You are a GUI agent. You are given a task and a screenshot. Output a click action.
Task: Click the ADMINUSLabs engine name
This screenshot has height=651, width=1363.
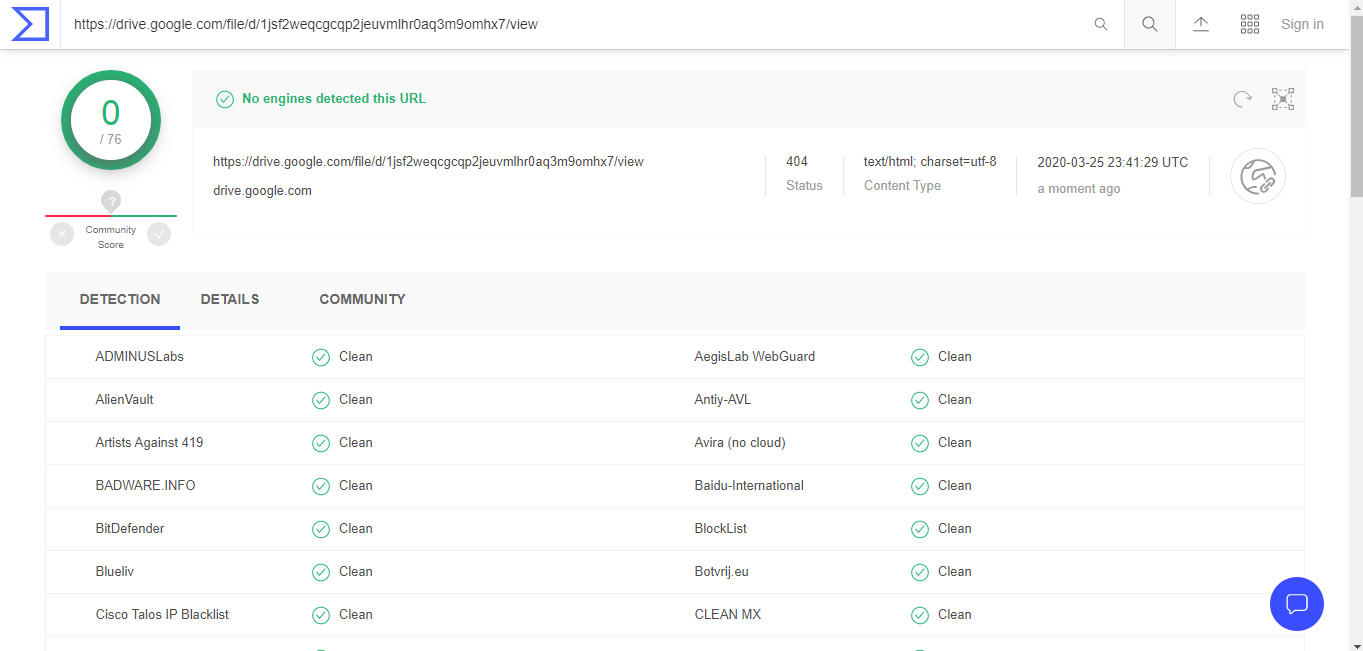coord(140,356)
